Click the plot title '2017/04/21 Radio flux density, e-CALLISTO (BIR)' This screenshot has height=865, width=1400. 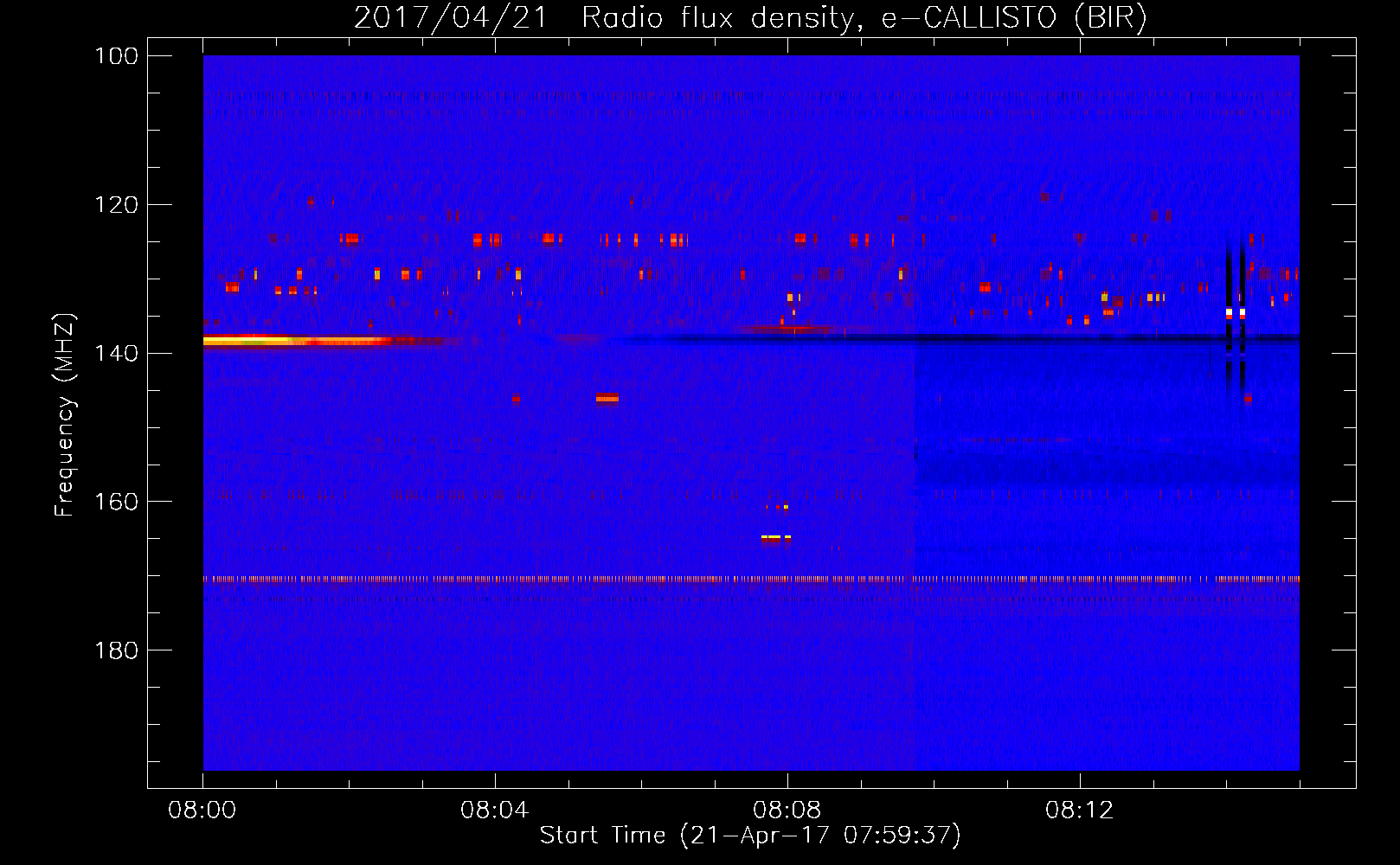[750, 17]
